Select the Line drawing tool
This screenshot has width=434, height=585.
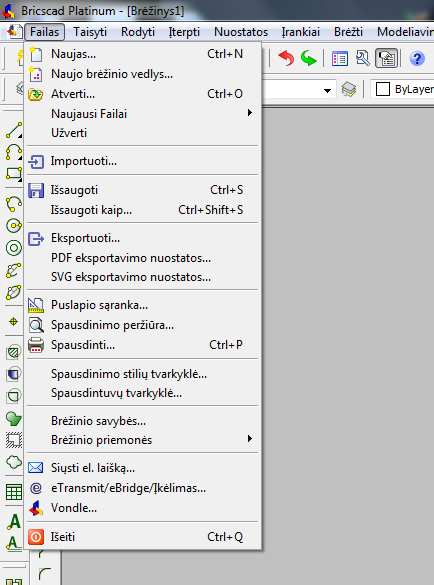14,130
